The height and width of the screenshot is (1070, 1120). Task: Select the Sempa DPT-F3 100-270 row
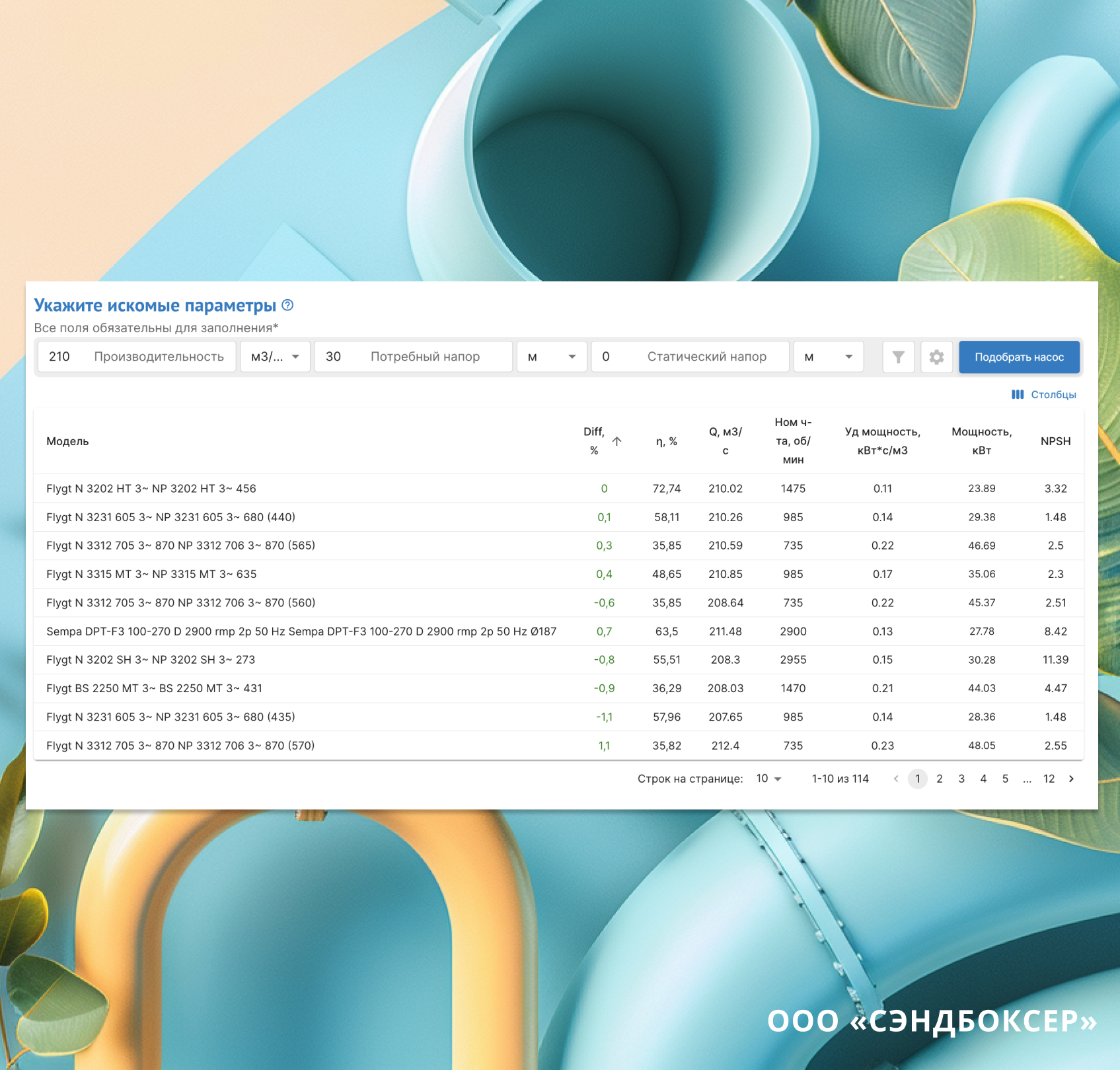[x=301, y=631]
